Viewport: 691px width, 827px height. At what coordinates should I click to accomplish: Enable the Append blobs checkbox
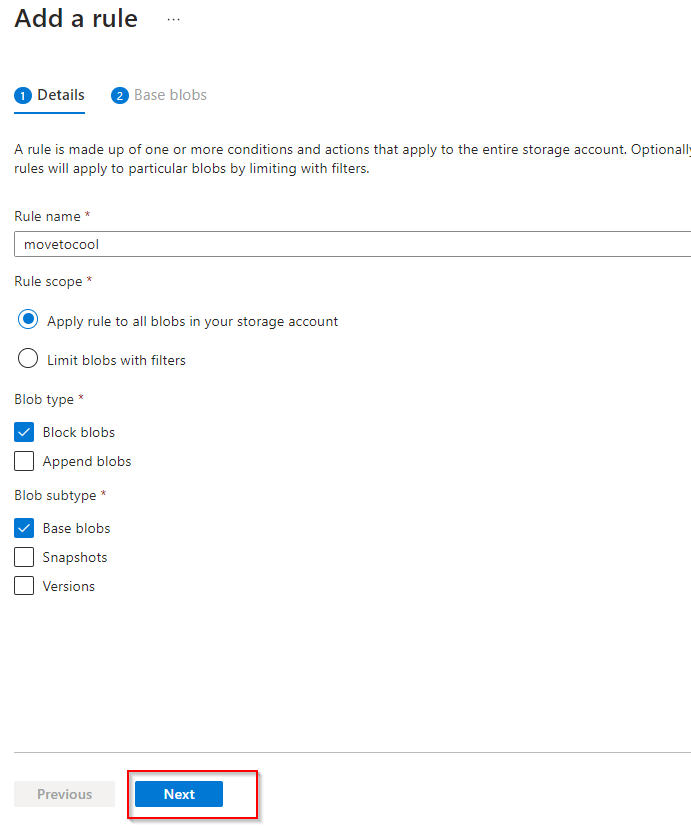pyautogui.click(x=24, y=461)
